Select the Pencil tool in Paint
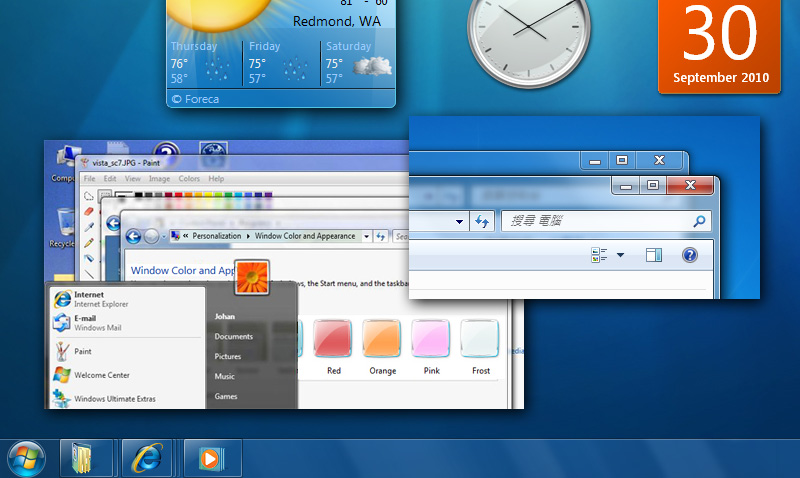This screenshot has width=800, height=478. click(89, 243)
